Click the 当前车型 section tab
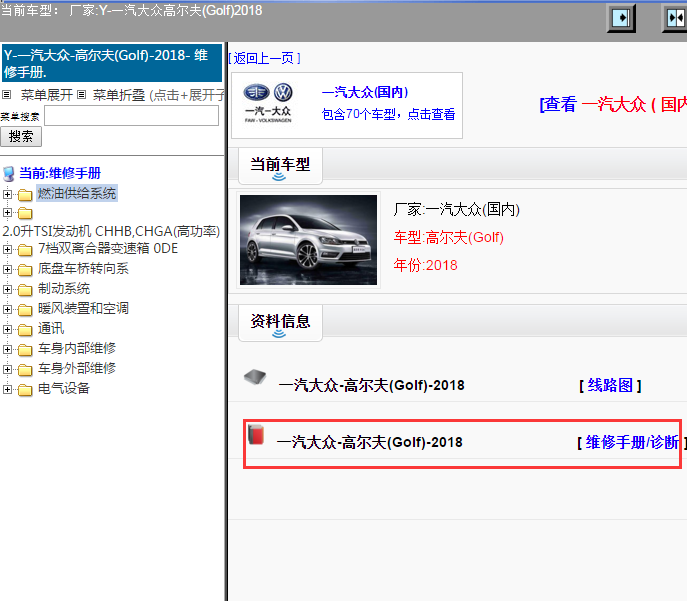 click(280, 166)
